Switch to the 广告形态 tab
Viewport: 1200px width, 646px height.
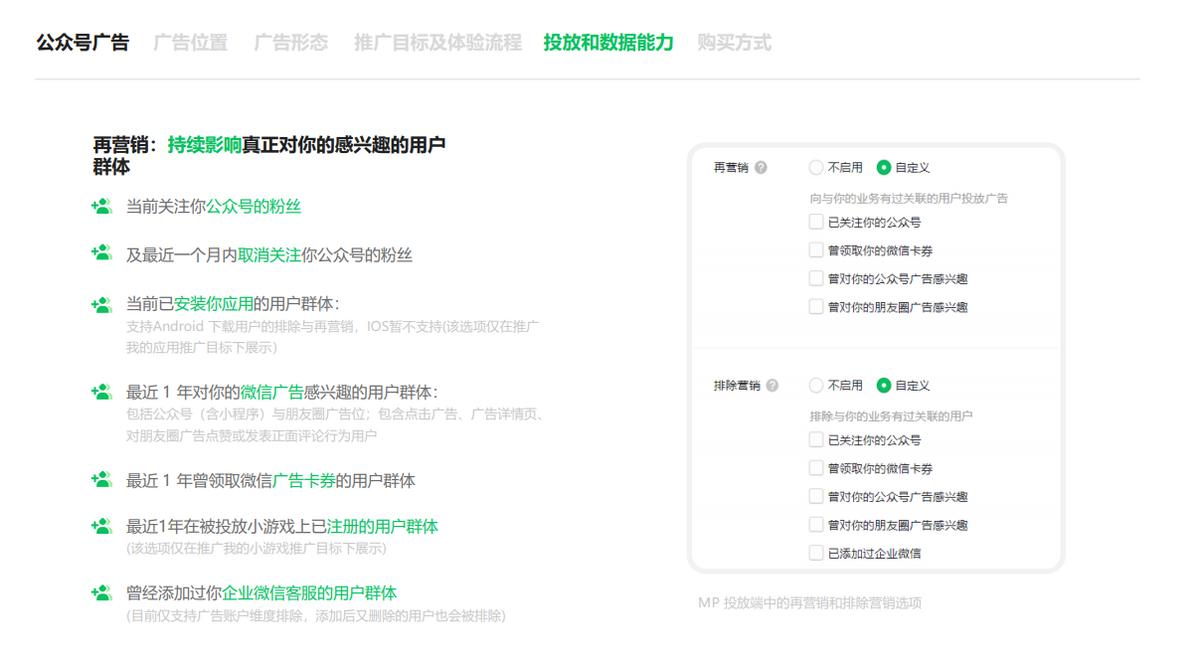tap(292, 43)
